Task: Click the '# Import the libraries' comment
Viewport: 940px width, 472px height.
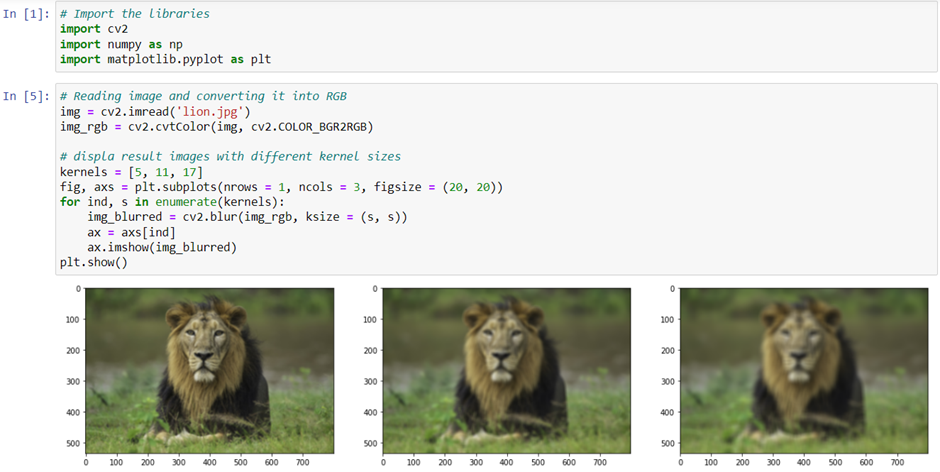Action: [x=135, y=14]
